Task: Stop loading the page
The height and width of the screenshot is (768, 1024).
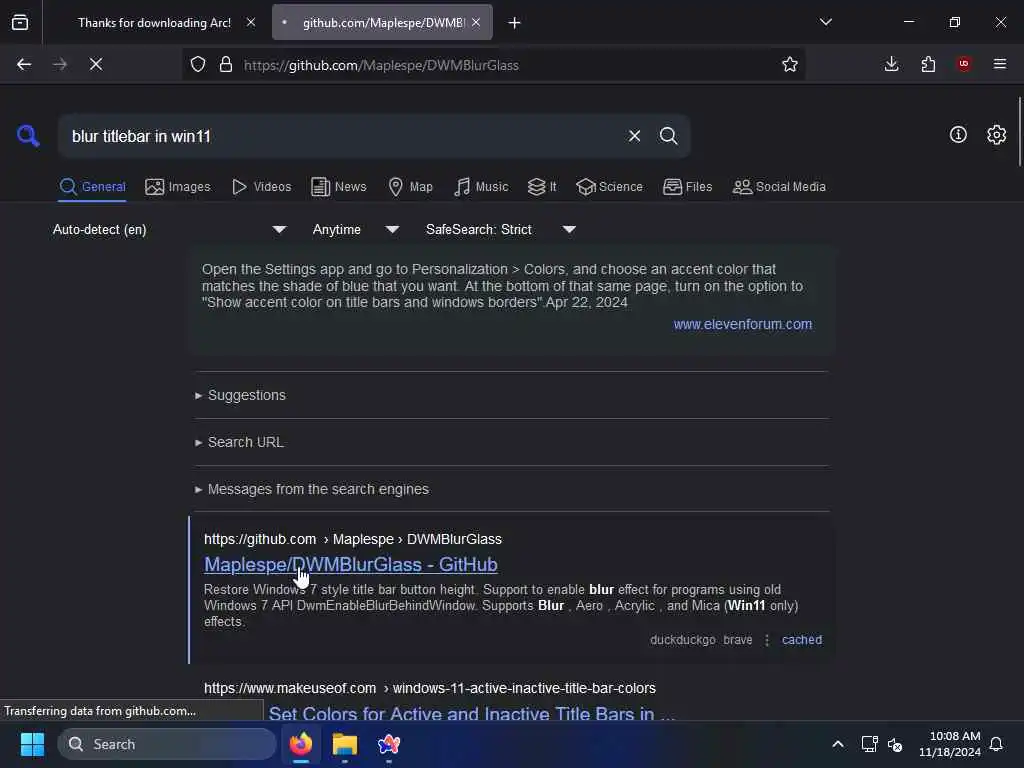Action: (96, 64)
